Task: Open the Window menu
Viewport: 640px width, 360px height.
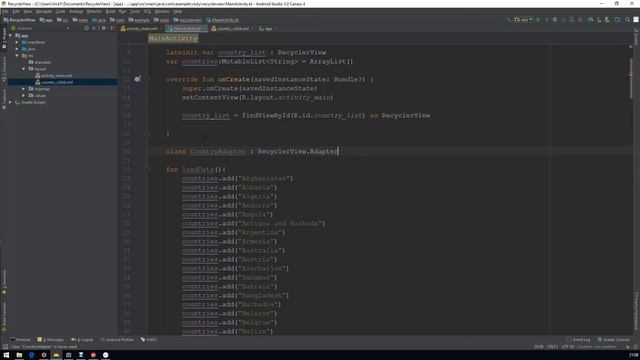Action: 162,11
